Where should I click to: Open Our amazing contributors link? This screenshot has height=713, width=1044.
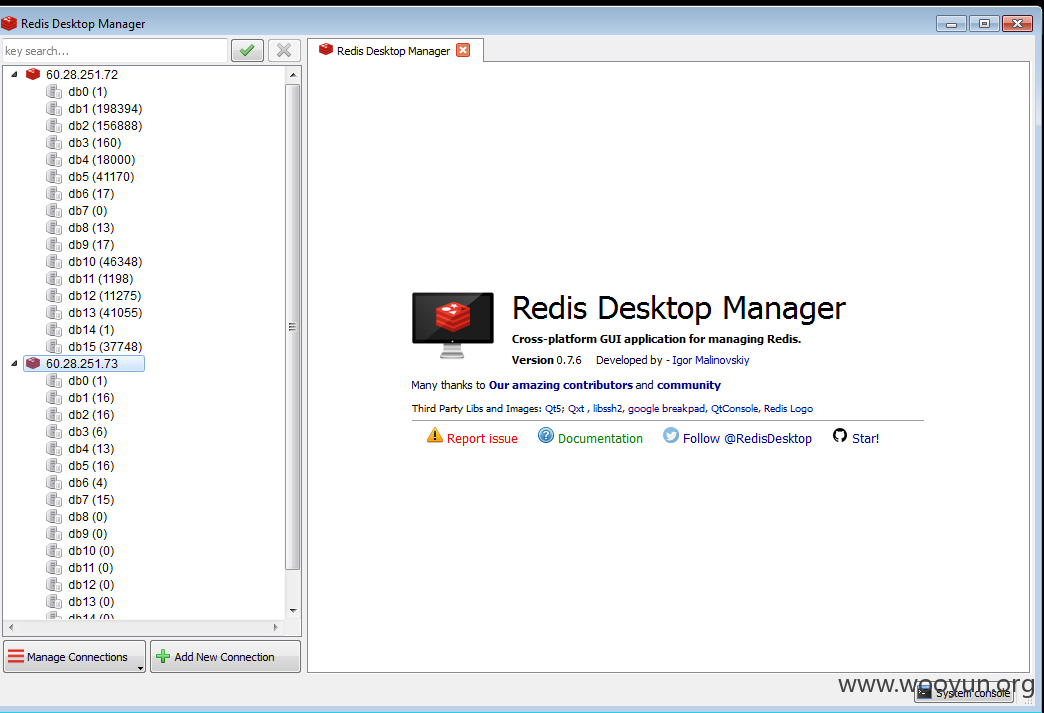click(x=561, y=385)
